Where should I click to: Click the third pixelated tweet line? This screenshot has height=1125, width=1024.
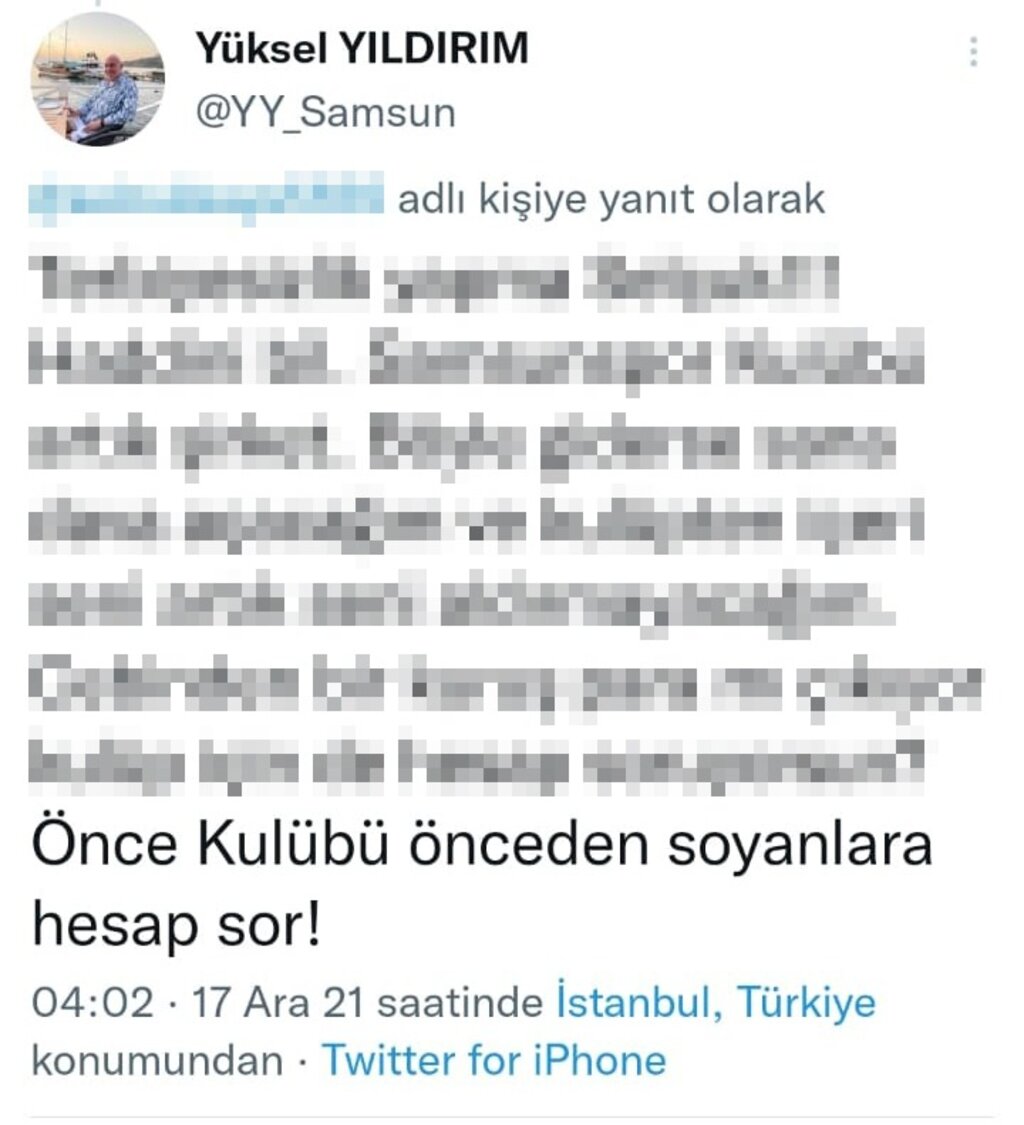pos(463,444)
